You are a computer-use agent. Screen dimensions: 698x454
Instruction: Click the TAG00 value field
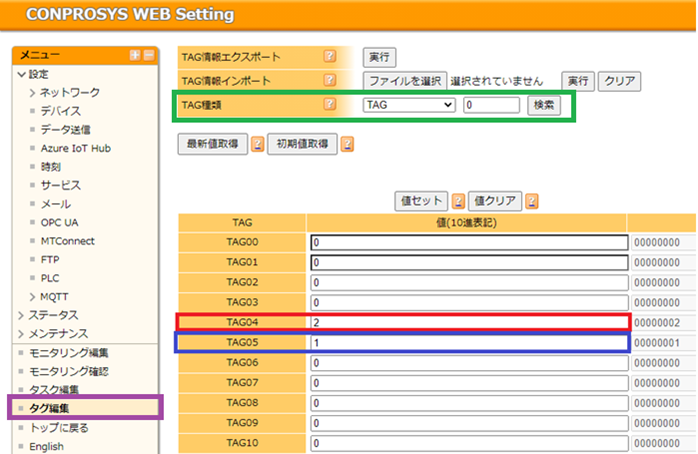[469, 243]
